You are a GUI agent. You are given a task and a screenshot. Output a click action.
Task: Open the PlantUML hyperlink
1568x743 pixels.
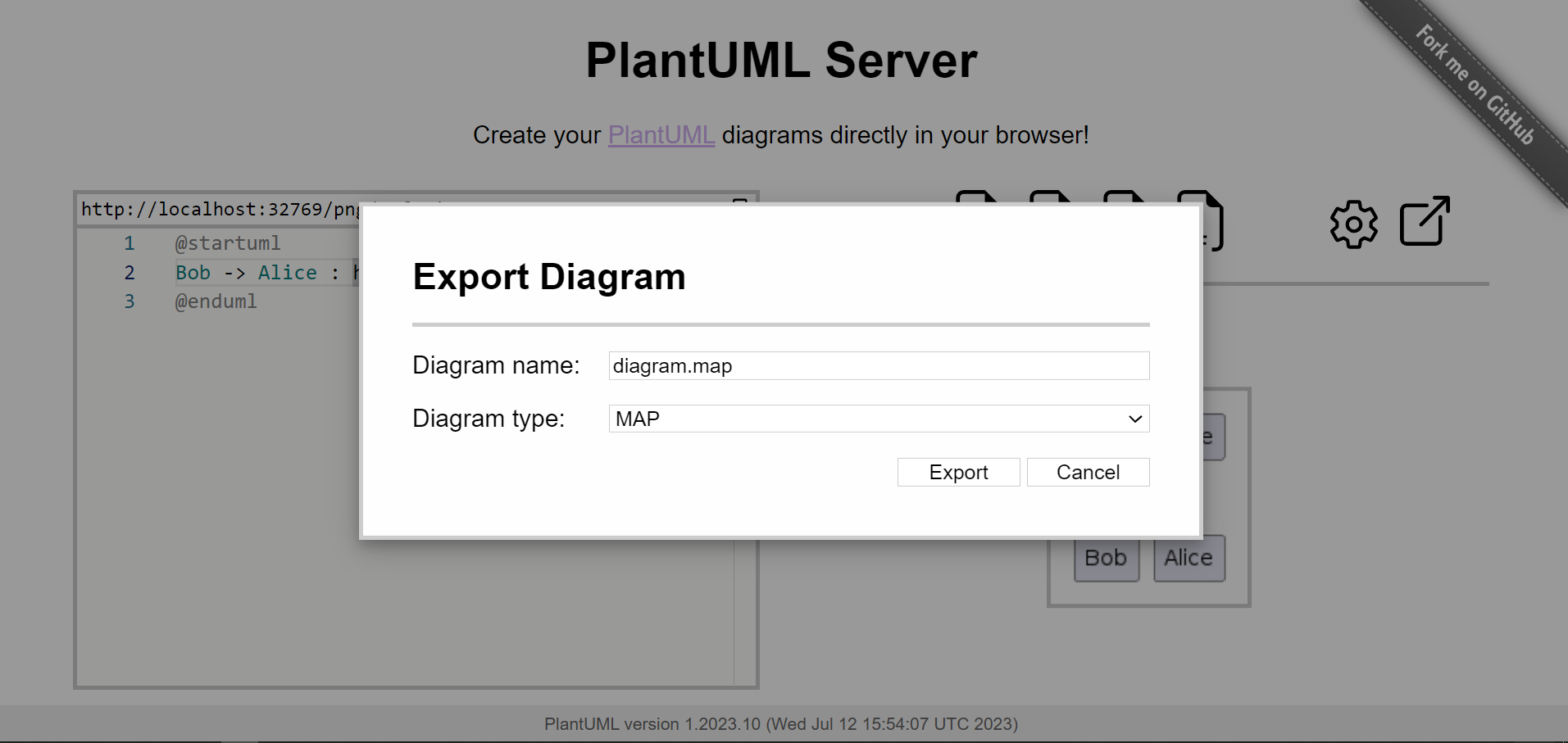click(x=661, y=135)
